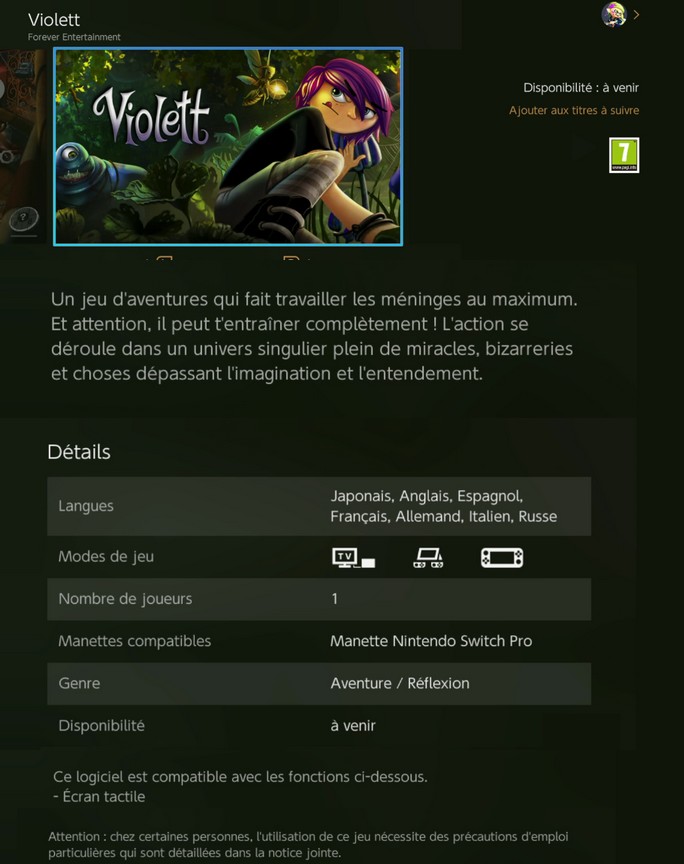Click the Disponibilité : à venir status text
The height and width of the screenshot is (864, 684).
click(581, 88)
